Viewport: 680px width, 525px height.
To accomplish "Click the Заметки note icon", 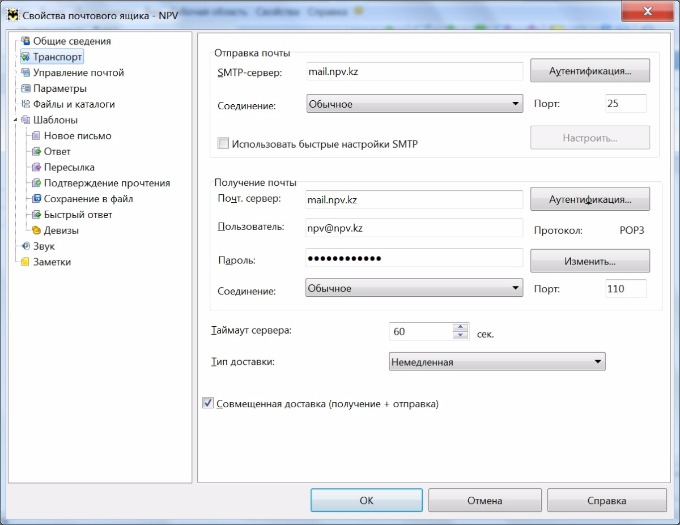I will pos(25,262).
